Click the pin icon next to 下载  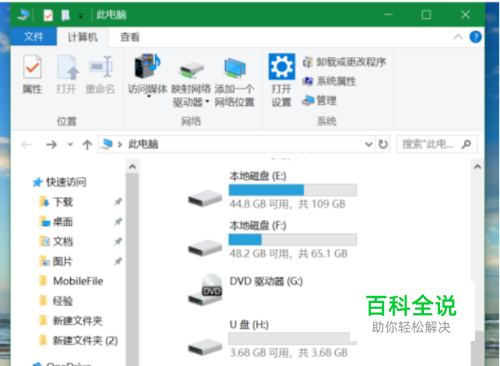pyautogui.click(x=118, y=202)
